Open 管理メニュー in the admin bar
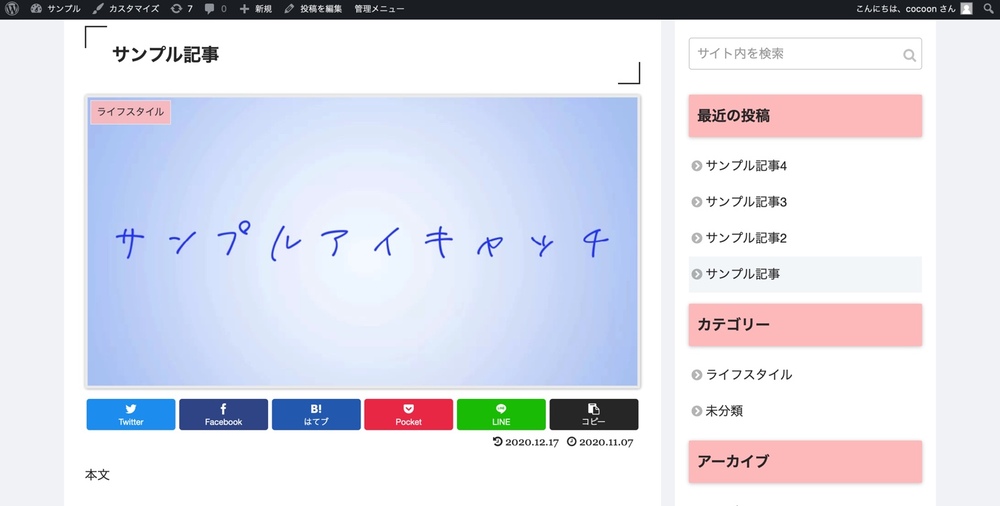The image size is (1000, 506). (379, 9)
